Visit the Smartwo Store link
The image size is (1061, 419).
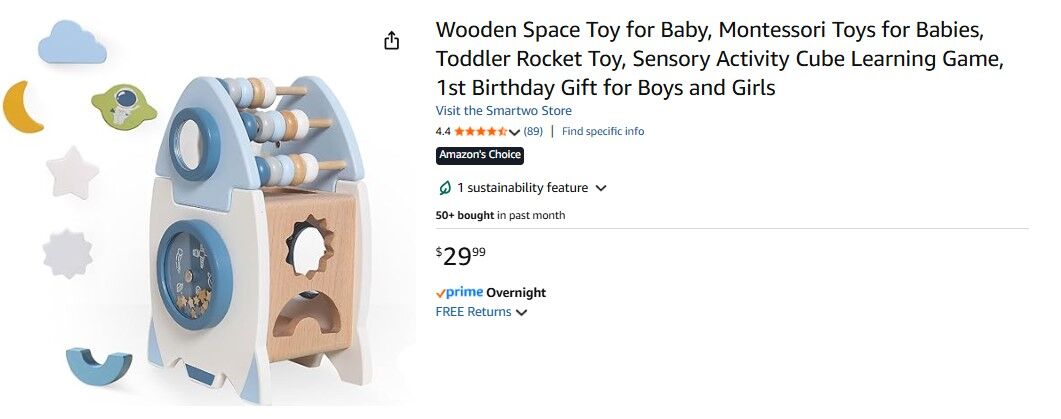[x=503, y=111]
